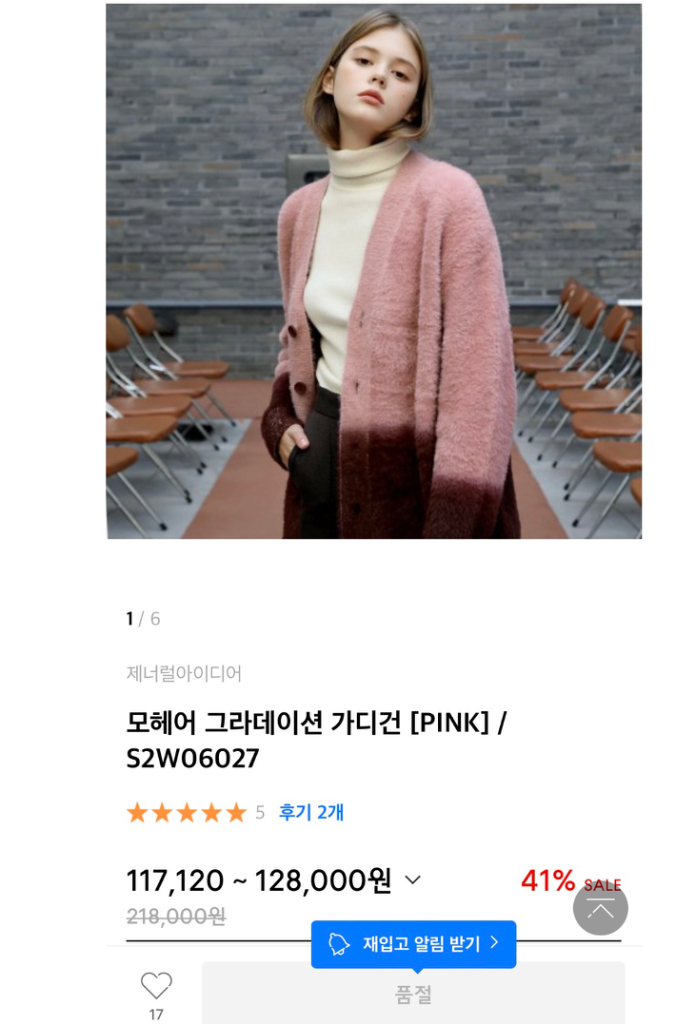Click the bell icon in restock alert

(x=339, y=944)
